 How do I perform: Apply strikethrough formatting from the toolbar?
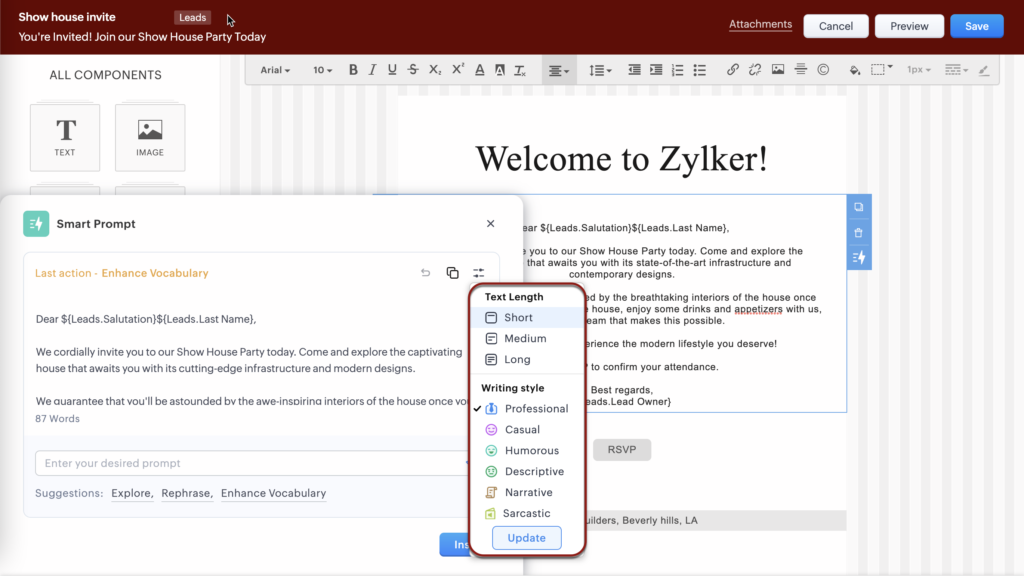[x=413, y=70]
